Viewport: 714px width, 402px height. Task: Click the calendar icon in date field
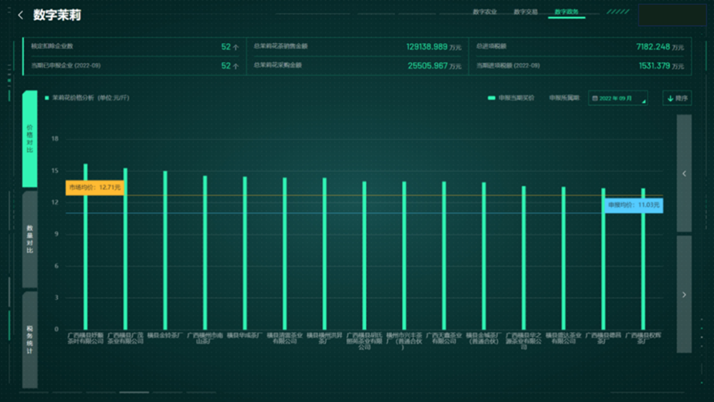pos(595,99)
